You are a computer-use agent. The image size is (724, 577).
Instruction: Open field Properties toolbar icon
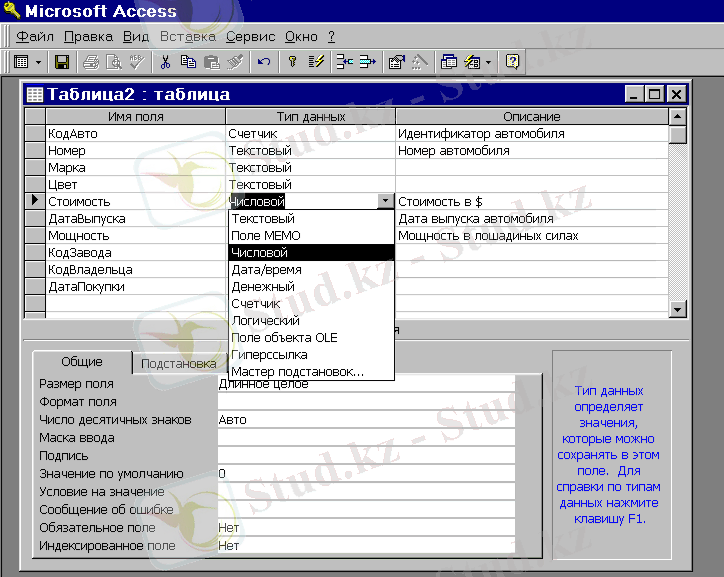point(396,62)
